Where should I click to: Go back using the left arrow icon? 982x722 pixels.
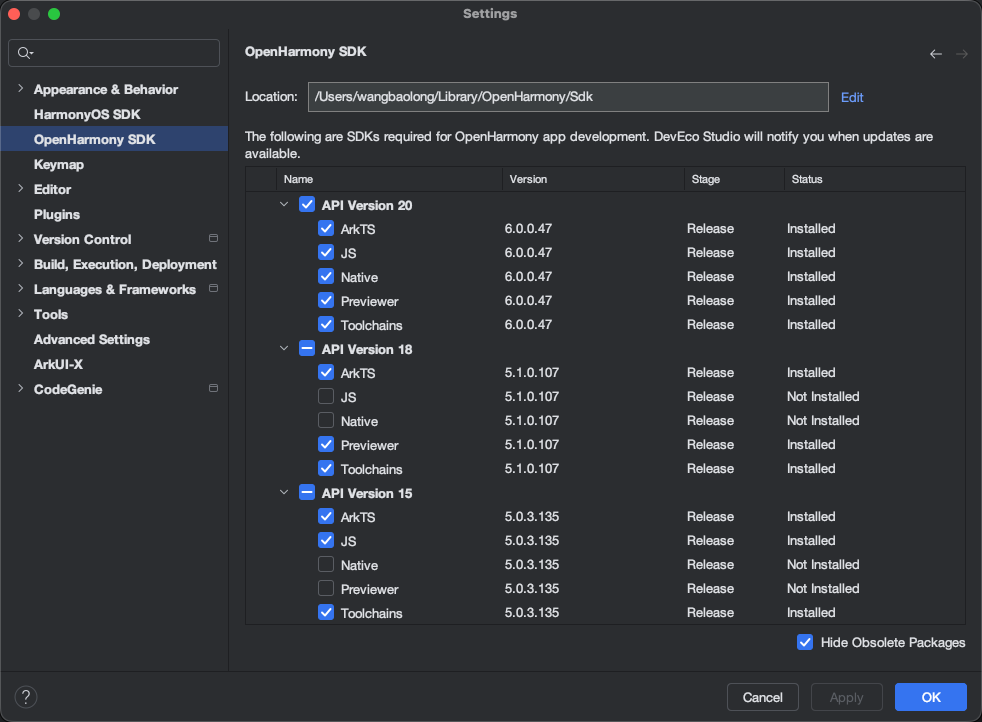[936, 54]
